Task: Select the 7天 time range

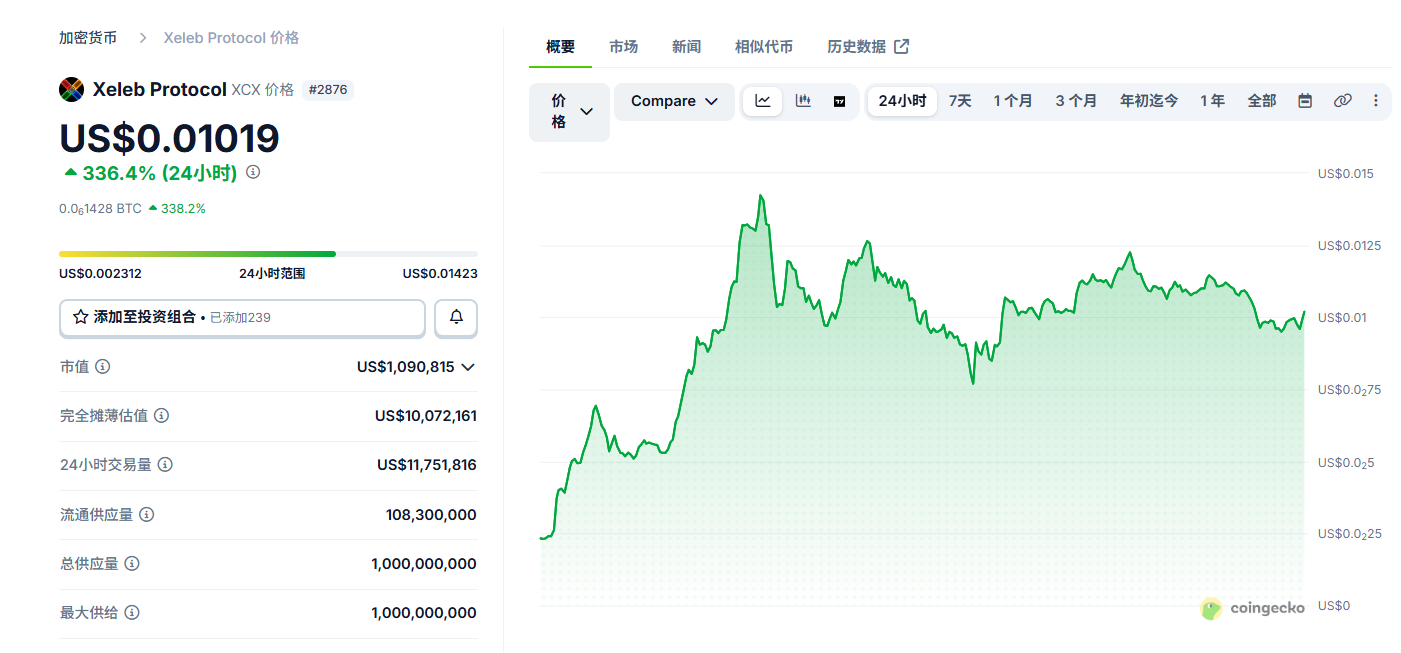Action: pos(960,101)
